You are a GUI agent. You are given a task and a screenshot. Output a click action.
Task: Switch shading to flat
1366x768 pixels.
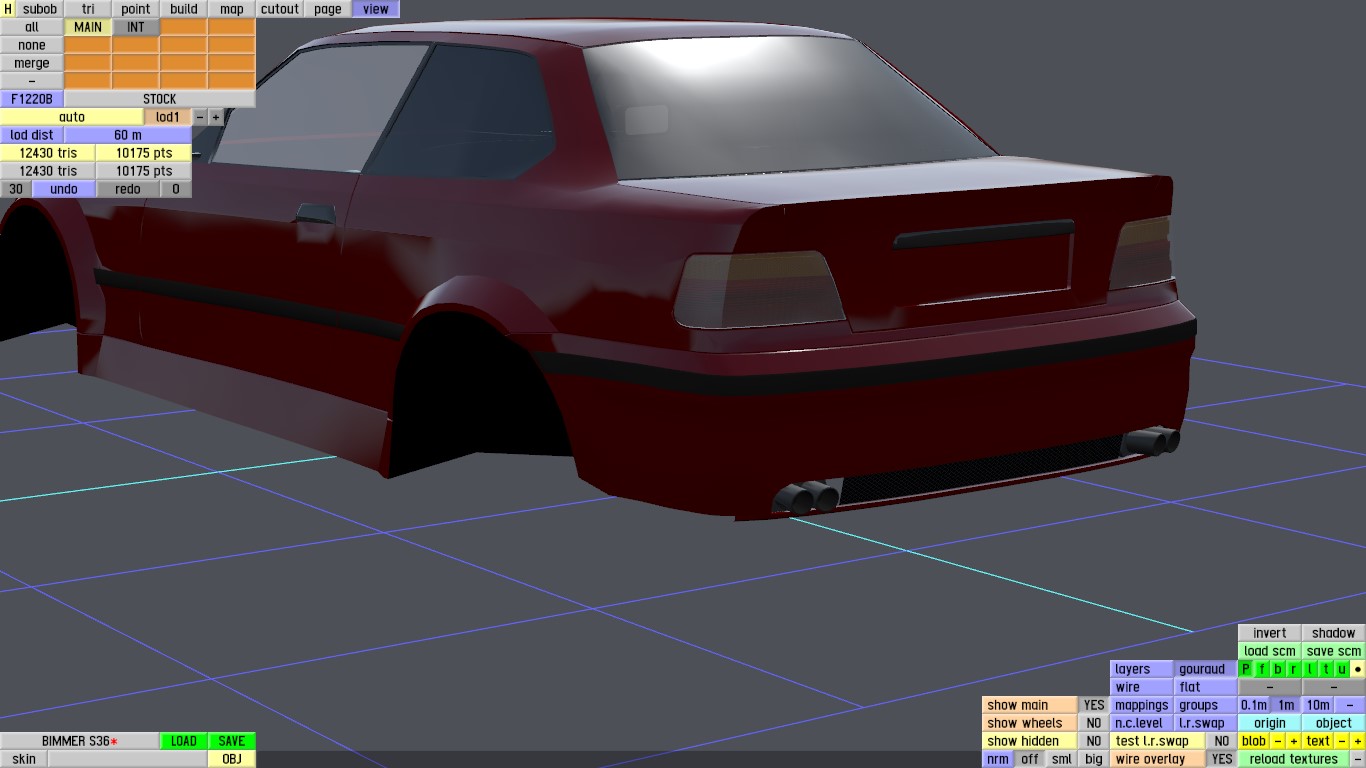1206,687
